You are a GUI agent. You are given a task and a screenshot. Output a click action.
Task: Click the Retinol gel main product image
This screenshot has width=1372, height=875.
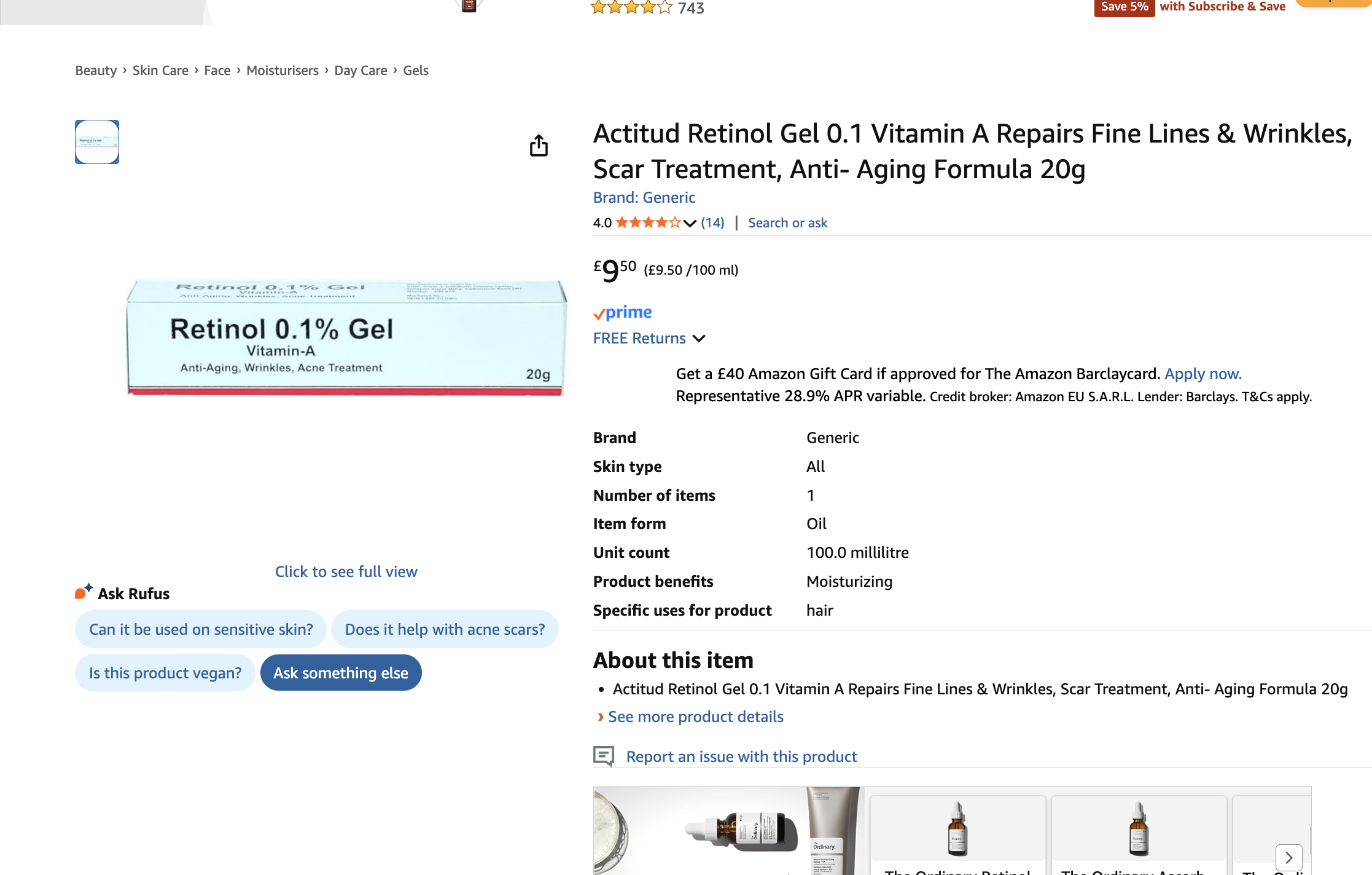pyautogui.click(x=345, y=337)
